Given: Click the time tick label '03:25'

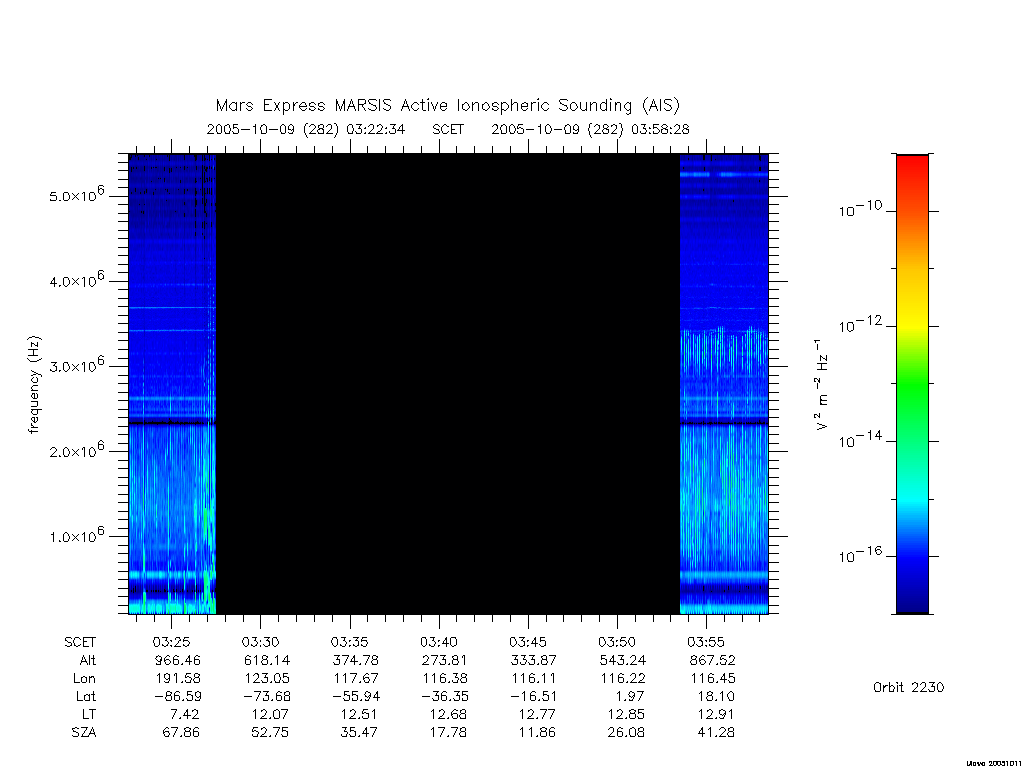Looking at the screenshot, I should (171, 642).
